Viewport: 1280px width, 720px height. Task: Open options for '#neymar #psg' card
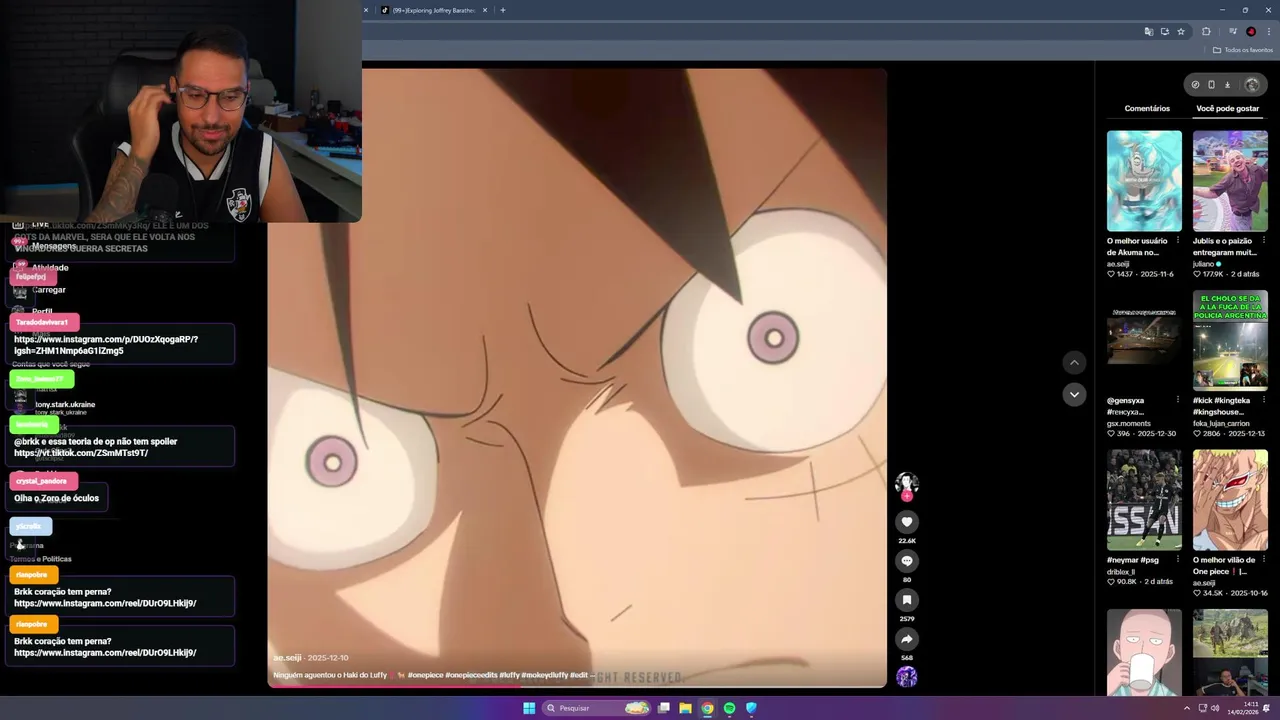1177,560
